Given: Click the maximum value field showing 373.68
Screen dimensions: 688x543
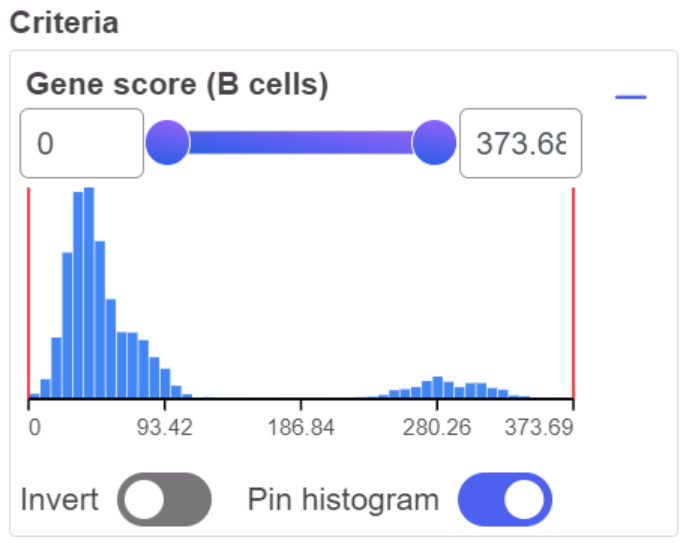Looking at the screenshot, I should coord(521,143).
